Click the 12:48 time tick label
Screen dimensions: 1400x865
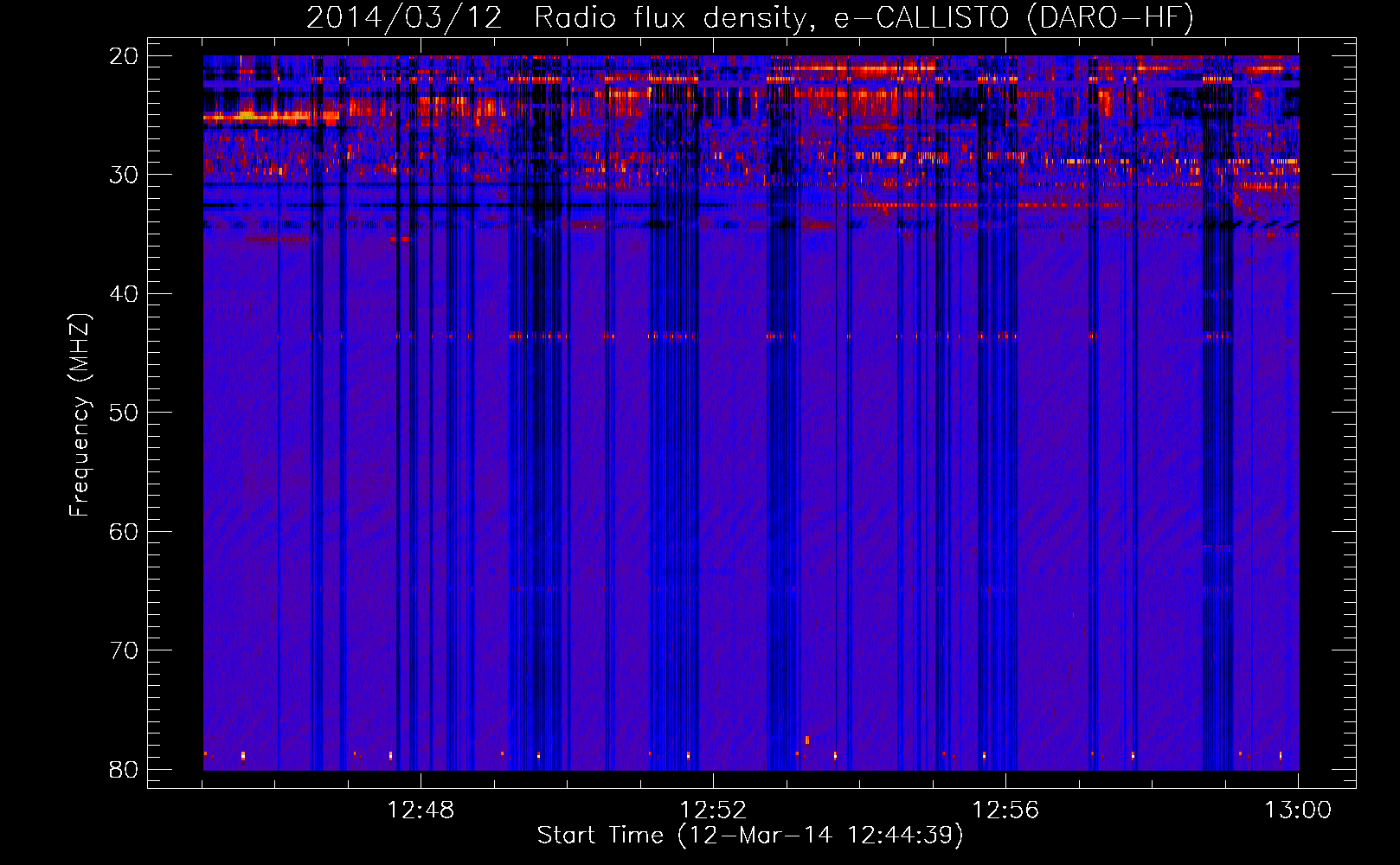[421, 811]
